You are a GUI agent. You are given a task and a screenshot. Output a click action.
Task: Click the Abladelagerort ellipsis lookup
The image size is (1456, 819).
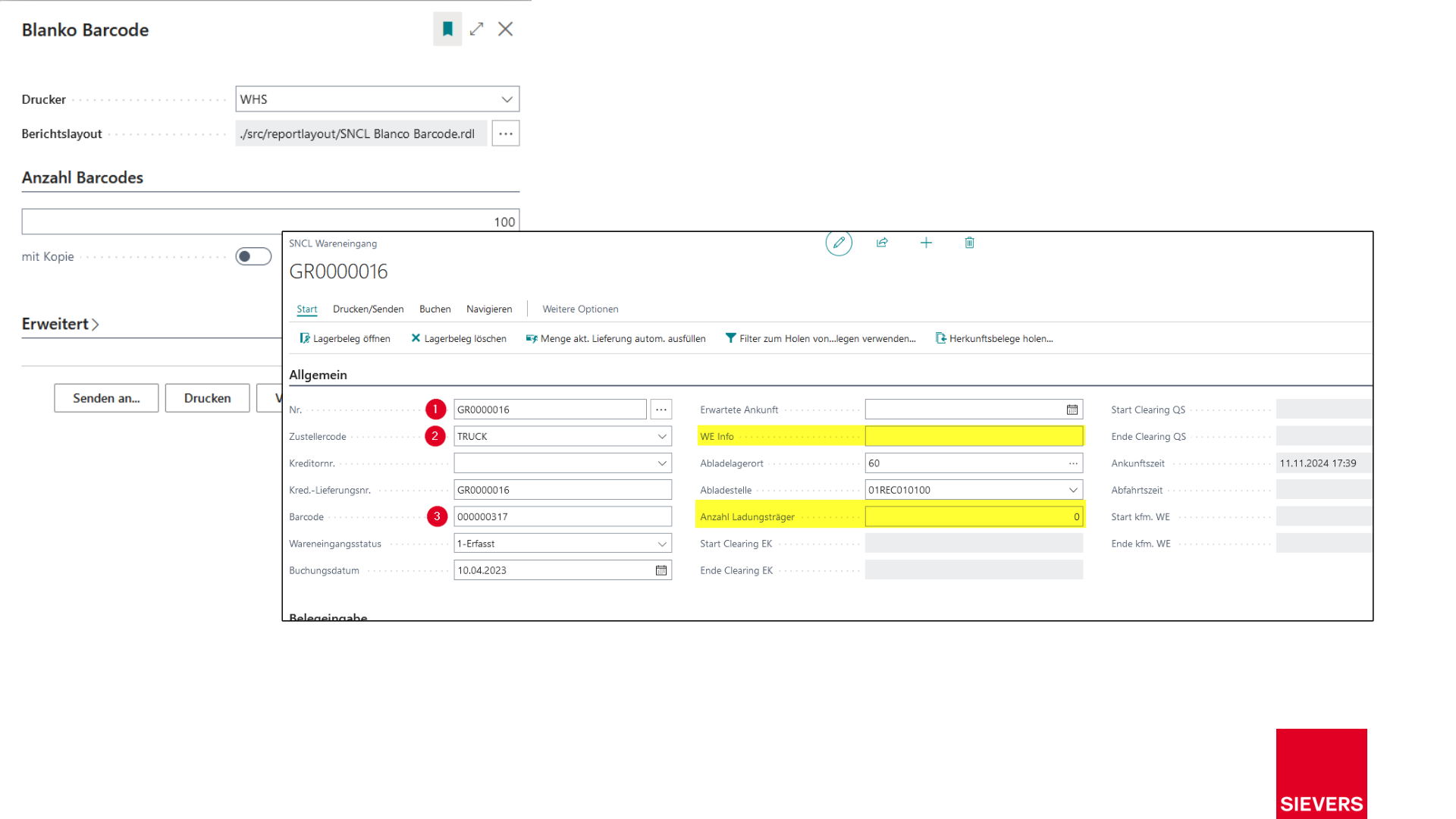tap(1073, 463)
